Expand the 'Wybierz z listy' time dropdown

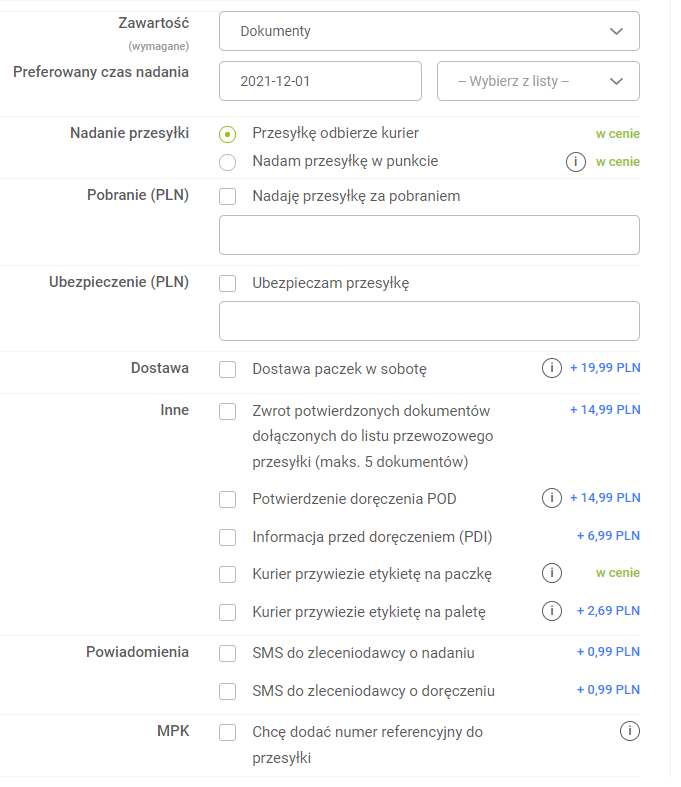538,81
